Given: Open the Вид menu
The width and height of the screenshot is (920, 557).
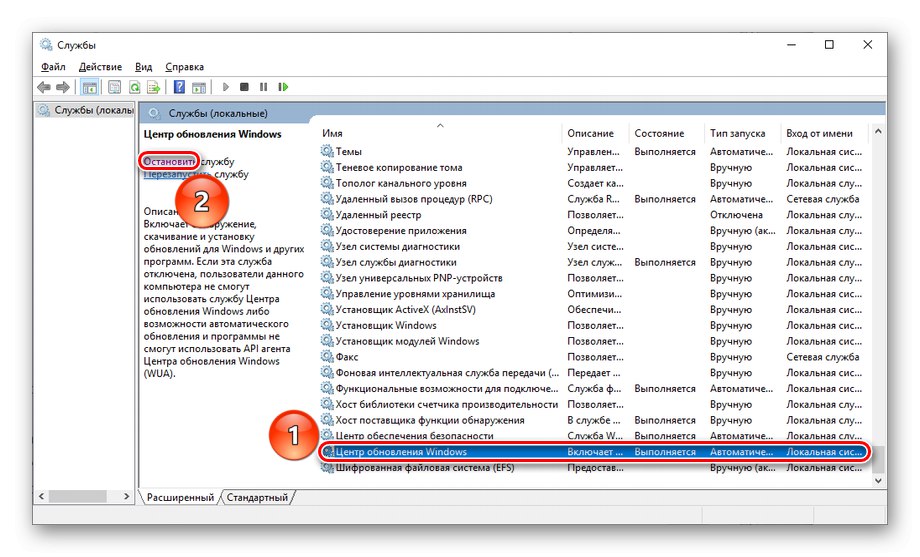Looking at the screenshot, I should [x=143, y=67].
